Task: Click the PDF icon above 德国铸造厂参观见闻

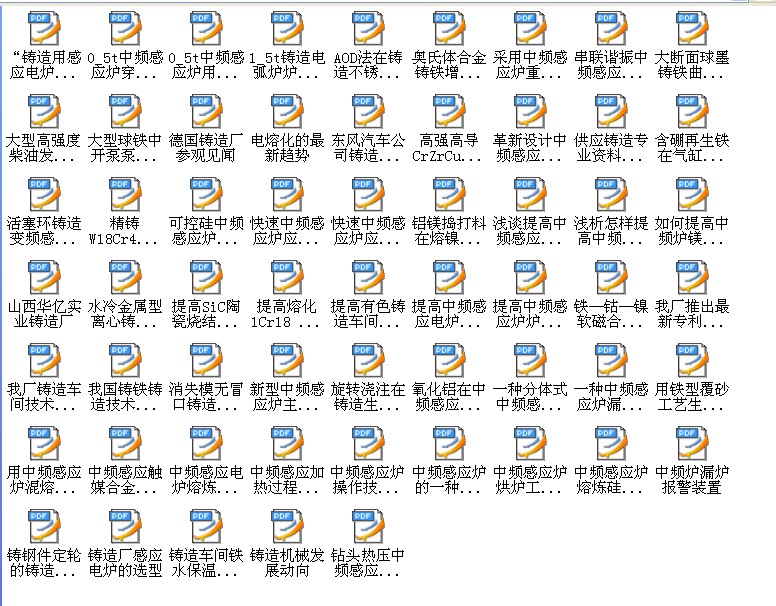Action: (206, 111)
